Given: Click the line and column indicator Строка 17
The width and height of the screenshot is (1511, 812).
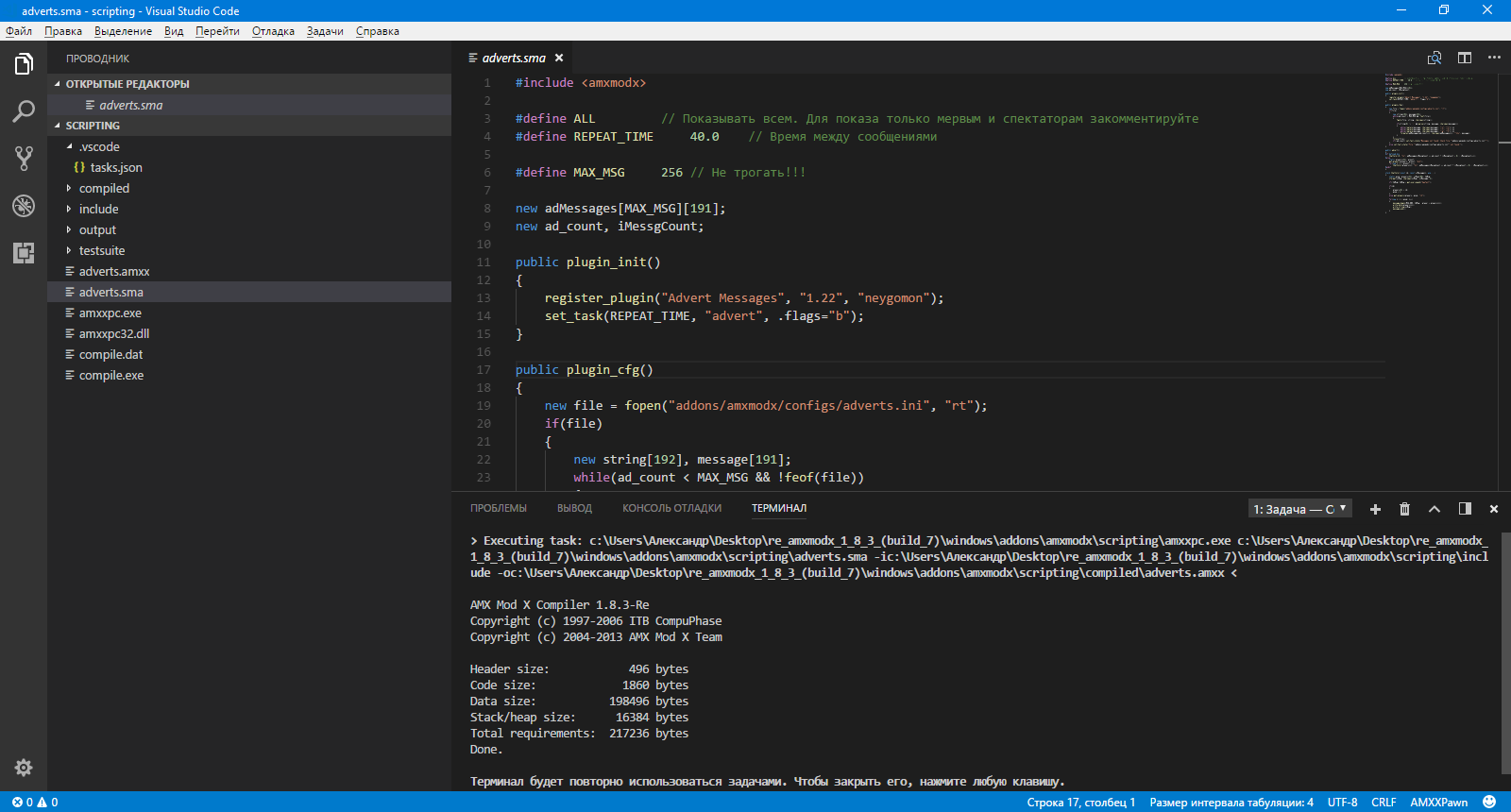Looking at the screenshot, I should click(x=1080, y=803).
